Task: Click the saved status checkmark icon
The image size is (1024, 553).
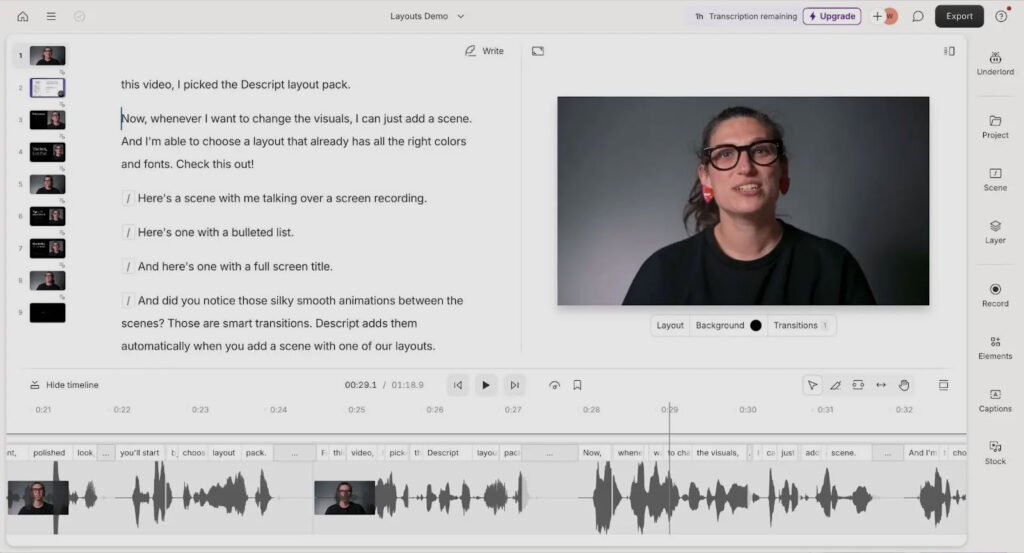Action: point(79,16)
